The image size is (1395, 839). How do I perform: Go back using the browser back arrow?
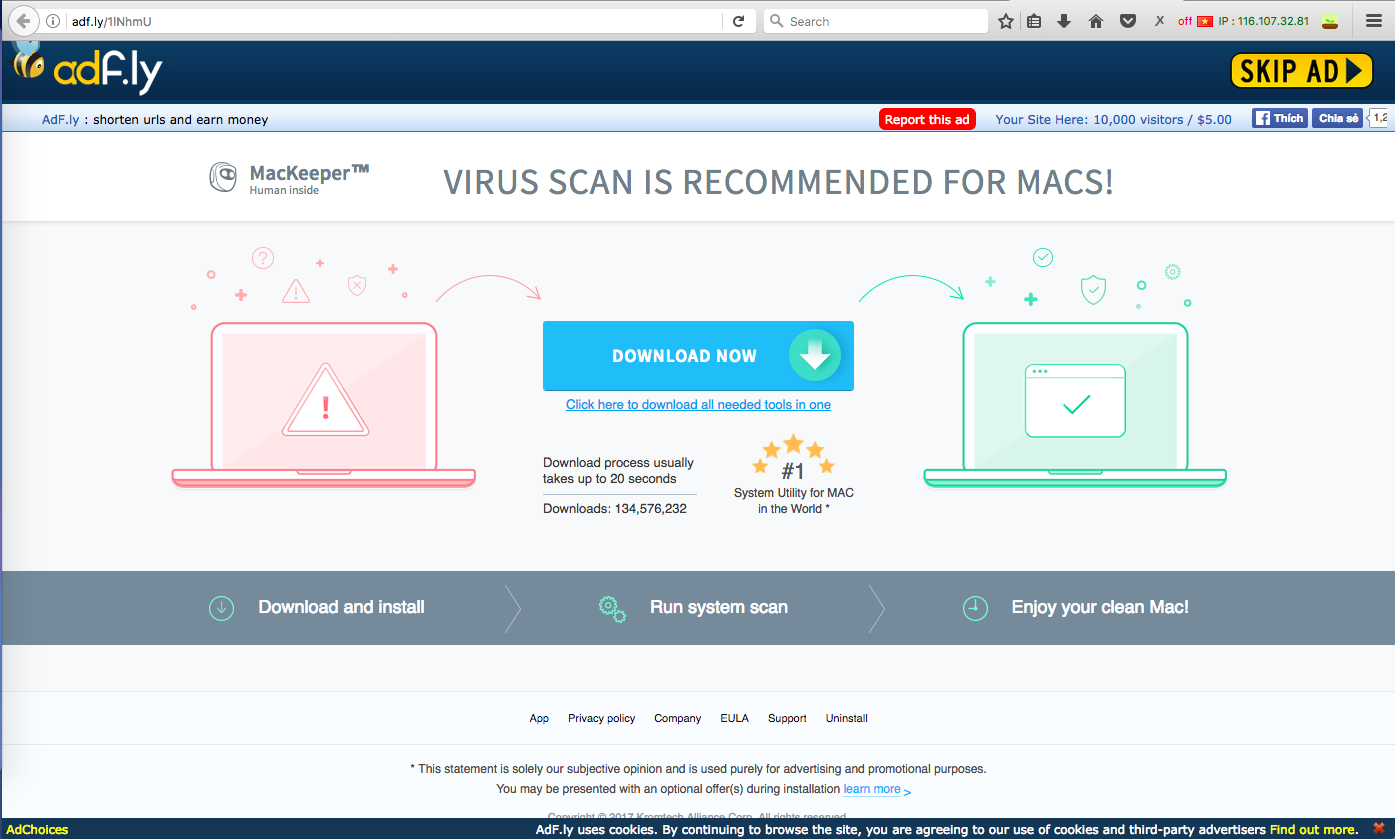(x=22, y=21)
